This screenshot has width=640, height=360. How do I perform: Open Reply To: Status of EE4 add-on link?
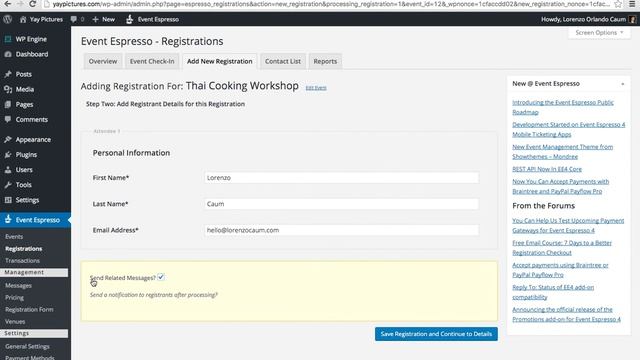(553, 292)
